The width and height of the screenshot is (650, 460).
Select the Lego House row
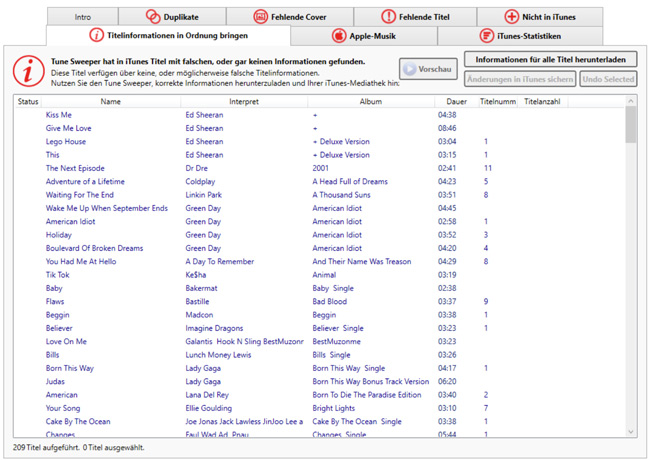[x=319, y=141]
